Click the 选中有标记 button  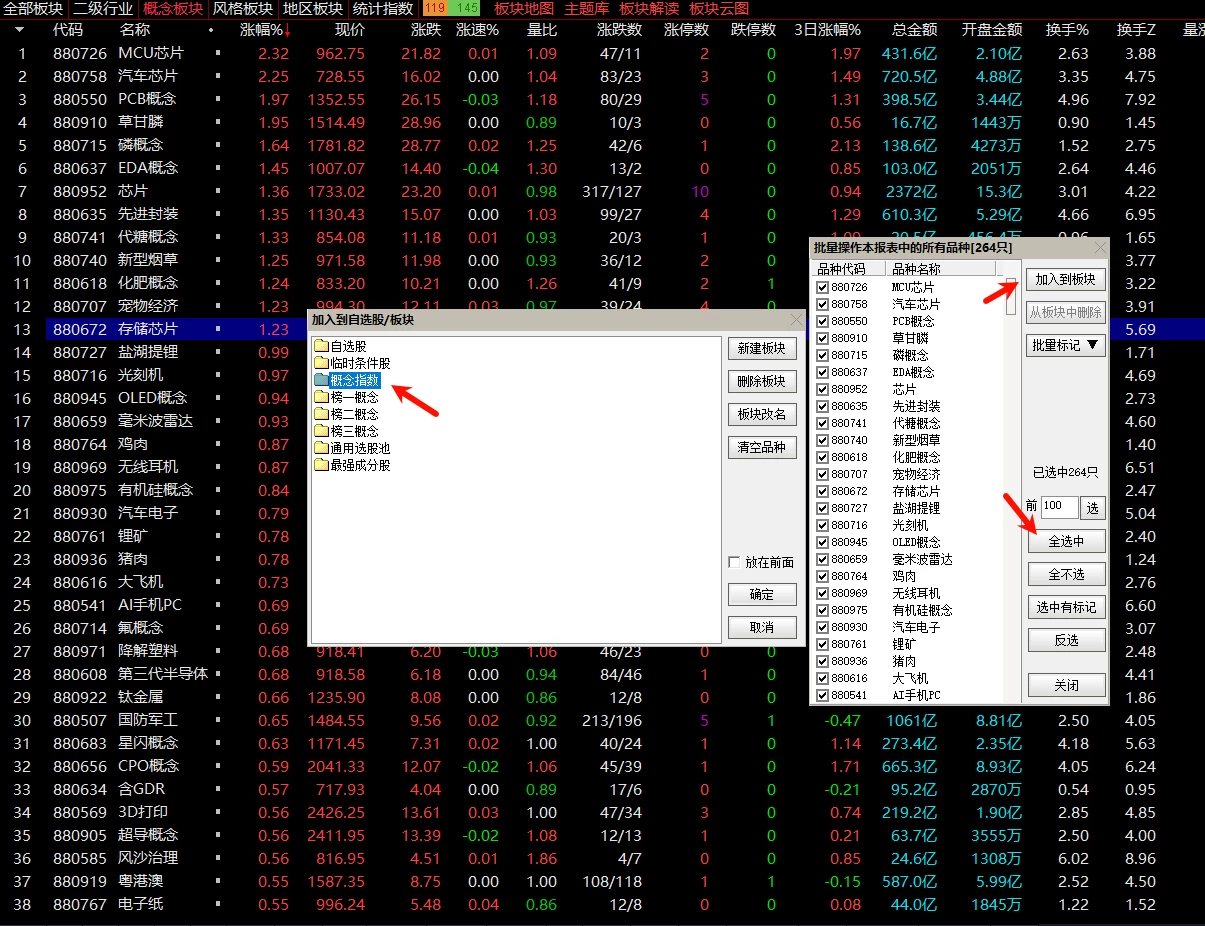(x=1066, y=607)
